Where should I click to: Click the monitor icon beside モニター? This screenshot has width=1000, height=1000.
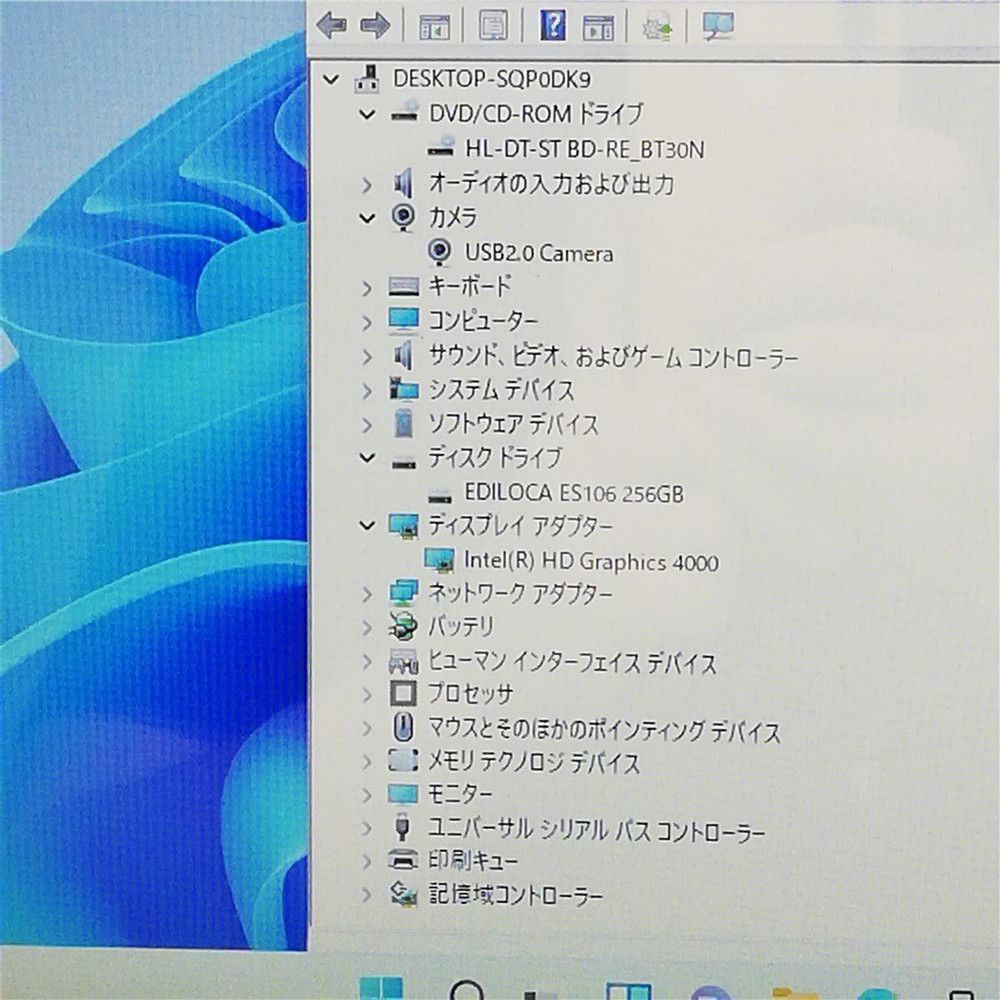pyautogui.click(x=404, y=795)
